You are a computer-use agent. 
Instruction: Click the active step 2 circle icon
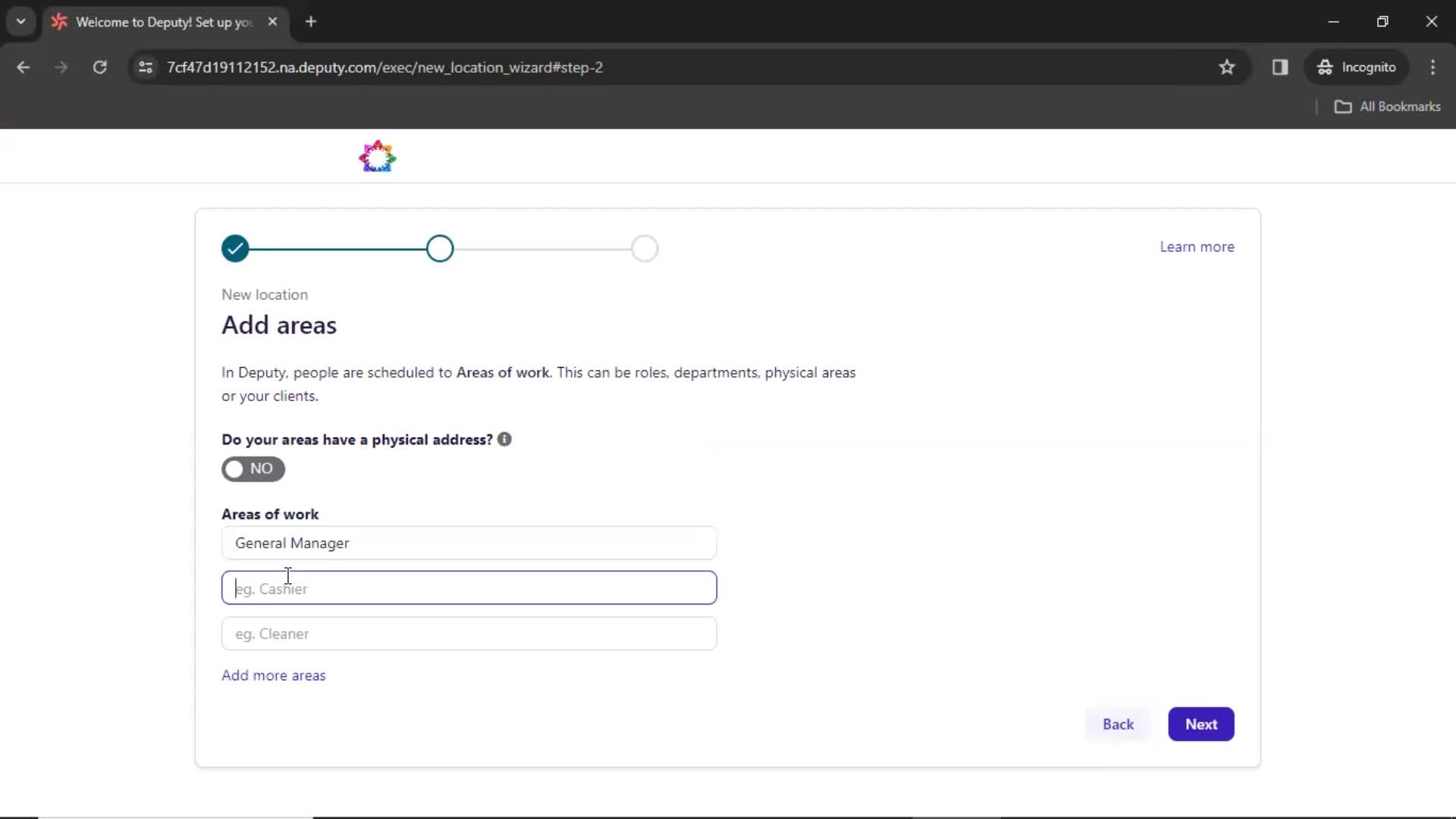coord(440,248)
